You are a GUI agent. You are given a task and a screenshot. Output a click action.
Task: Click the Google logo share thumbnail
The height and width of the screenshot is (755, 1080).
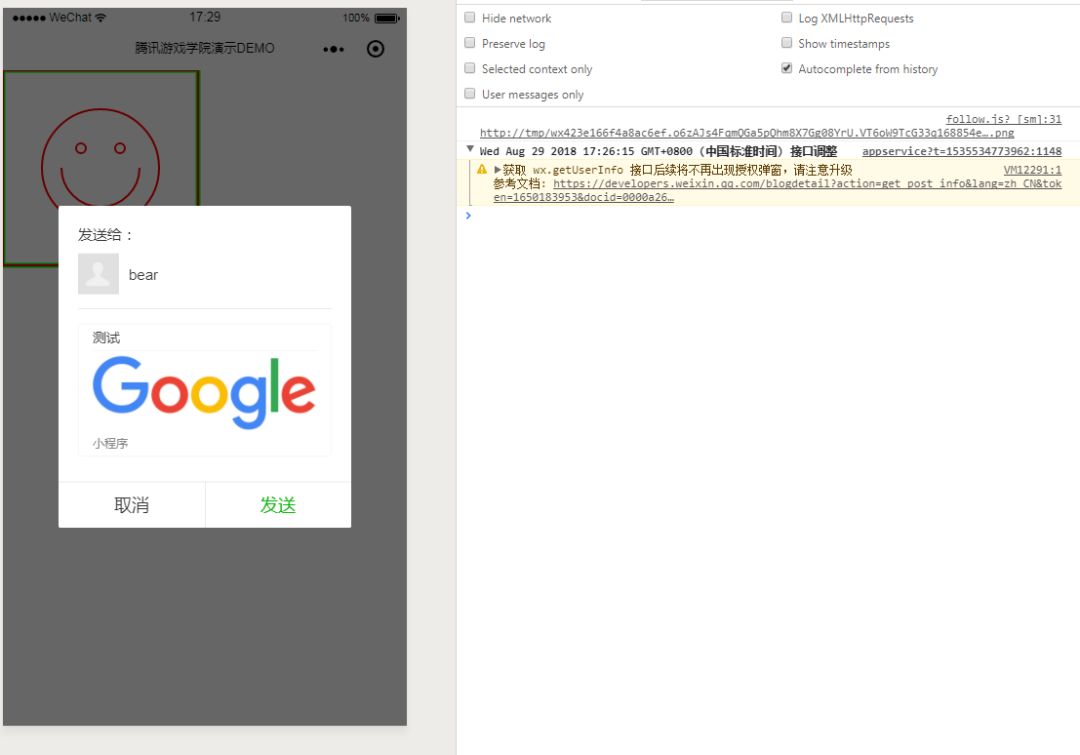[204, 392]
